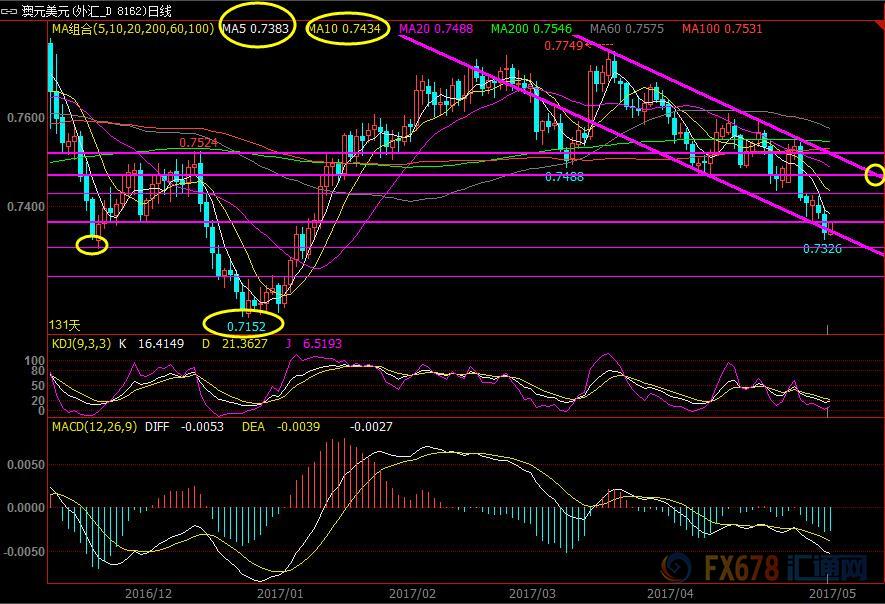
Task: Open the KDJ(9,3,3) indicator parameters
Action: tap(79, 342)
